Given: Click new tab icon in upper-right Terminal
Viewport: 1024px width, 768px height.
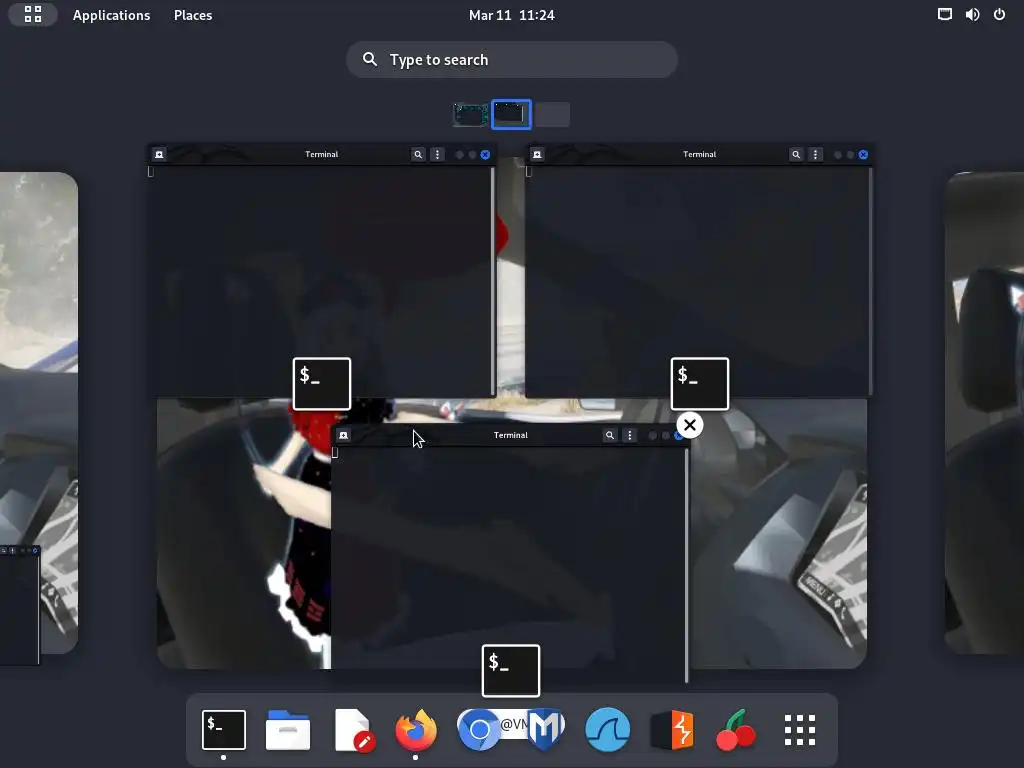Looking at the screenshot, I should coord(537,155).
